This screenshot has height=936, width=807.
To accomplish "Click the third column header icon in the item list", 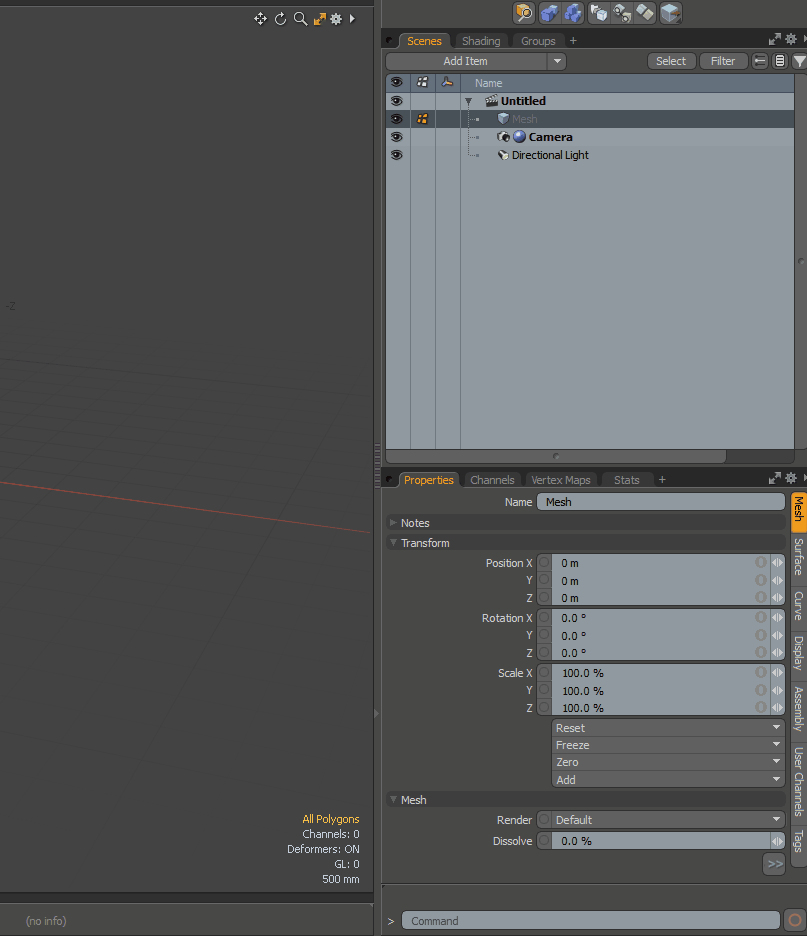I will (447, 82).
